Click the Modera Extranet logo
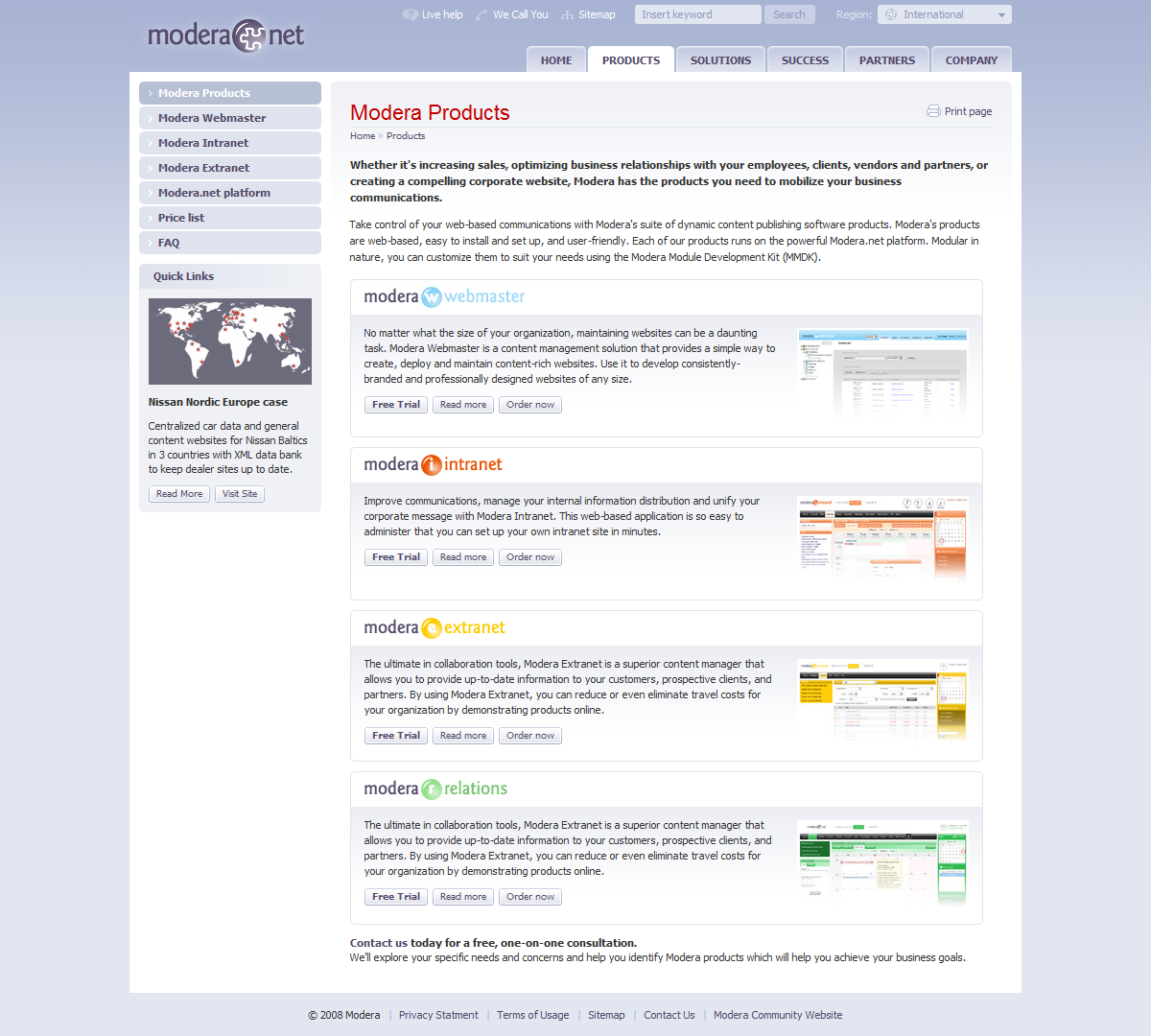The height and width of the screenshot is (1036, 1151). tap(435, 627)
